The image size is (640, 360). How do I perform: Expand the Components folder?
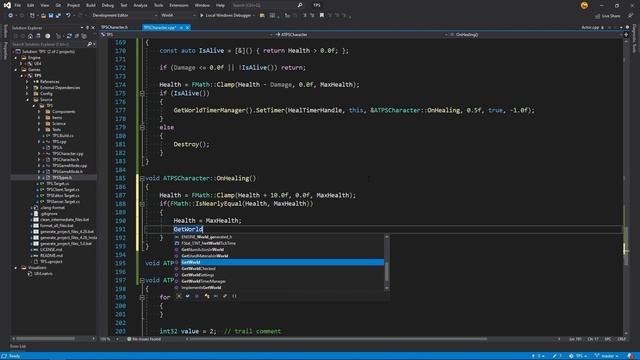pyautogui.click(x=40, y=111)
